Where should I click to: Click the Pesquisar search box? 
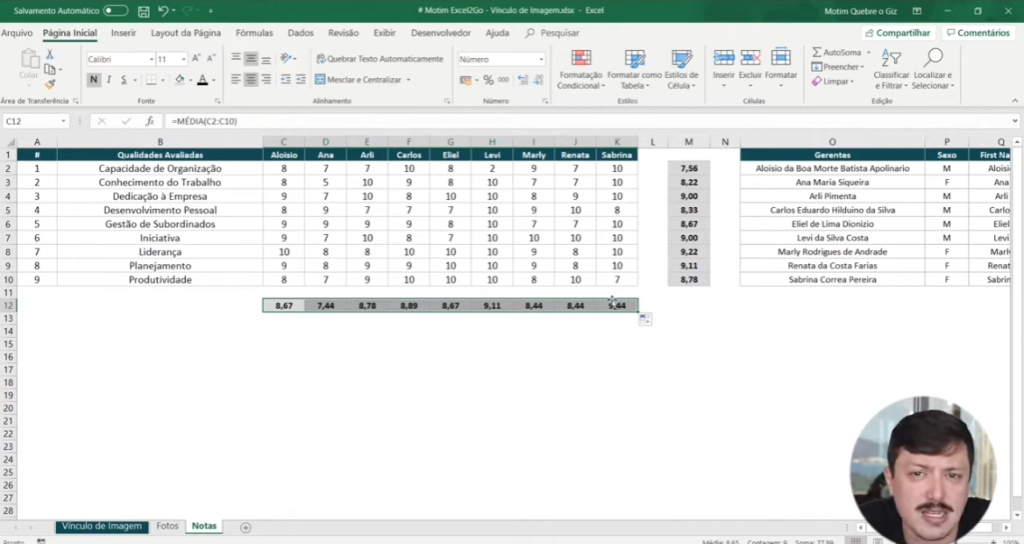tap(552, 33)
